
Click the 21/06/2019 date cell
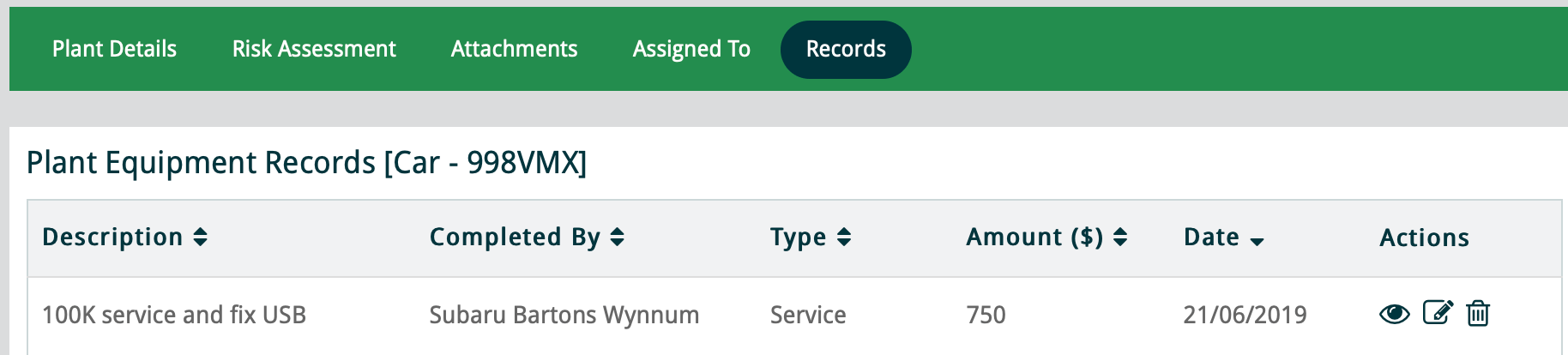(x=1245, y=315)
